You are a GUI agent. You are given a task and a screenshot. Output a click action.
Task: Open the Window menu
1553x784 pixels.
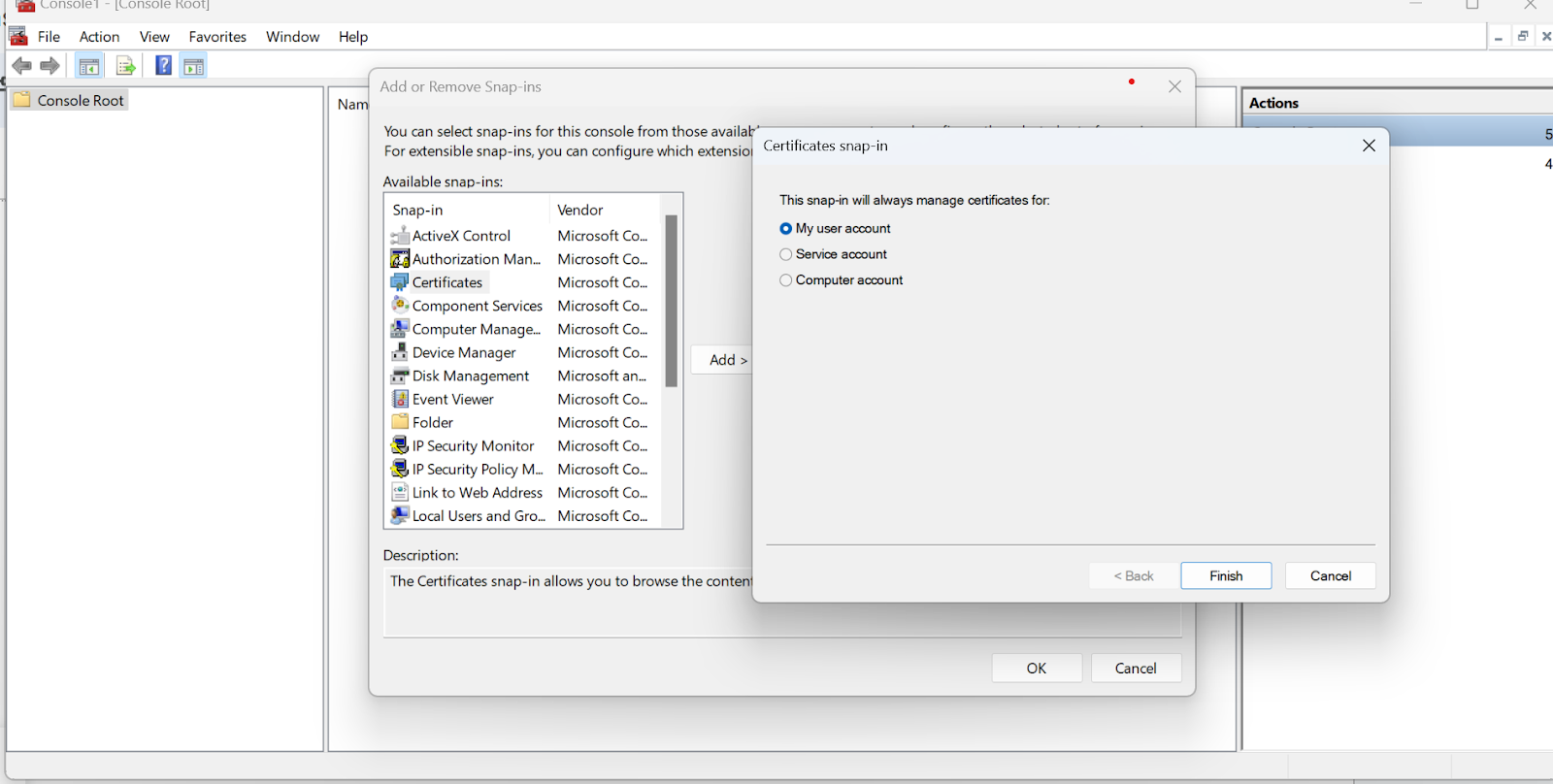pyautogui.click(x=293, y=37)
